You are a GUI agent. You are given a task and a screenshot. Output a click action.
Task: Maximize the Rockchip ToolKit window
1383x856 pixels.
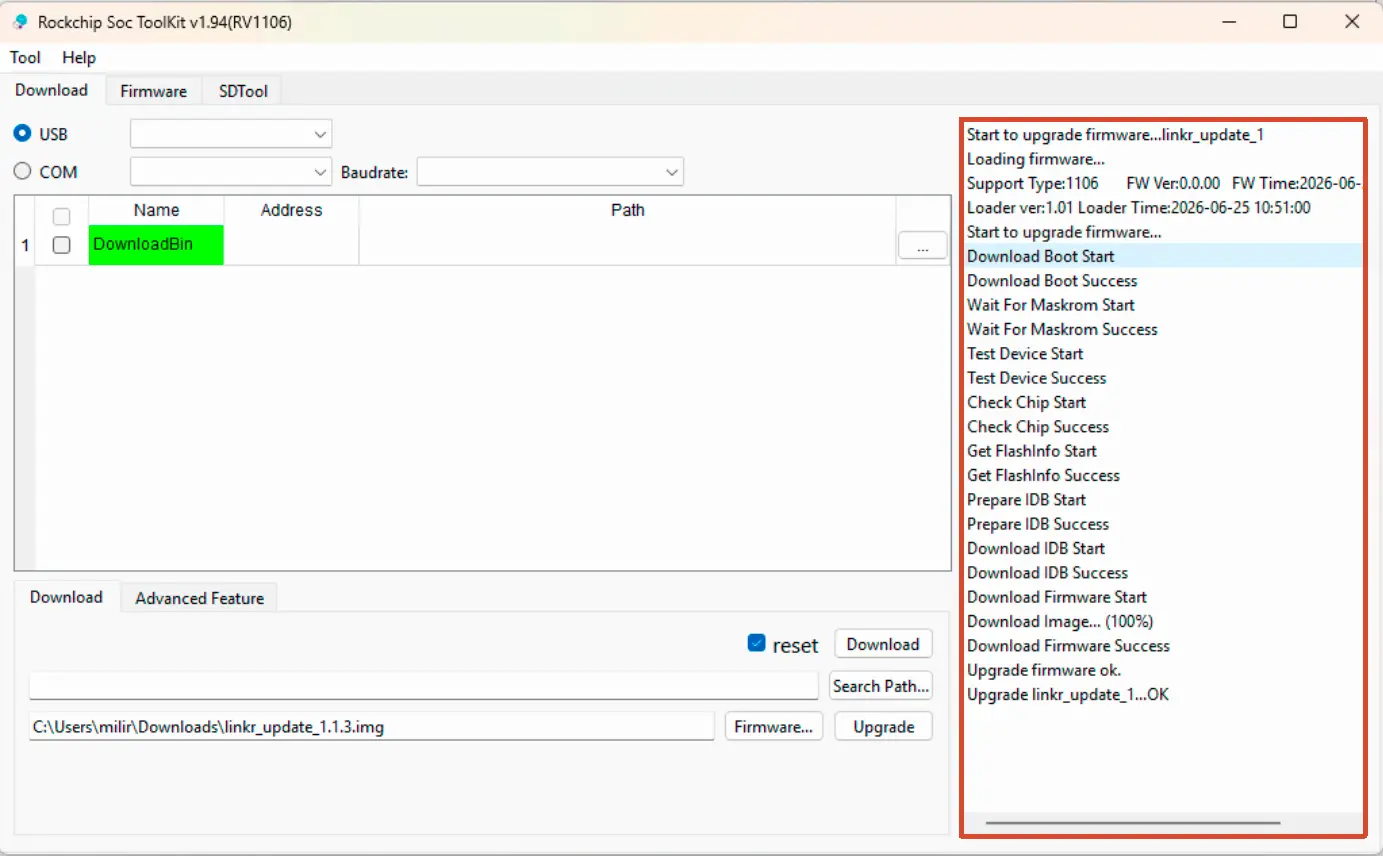[1290, 22]
